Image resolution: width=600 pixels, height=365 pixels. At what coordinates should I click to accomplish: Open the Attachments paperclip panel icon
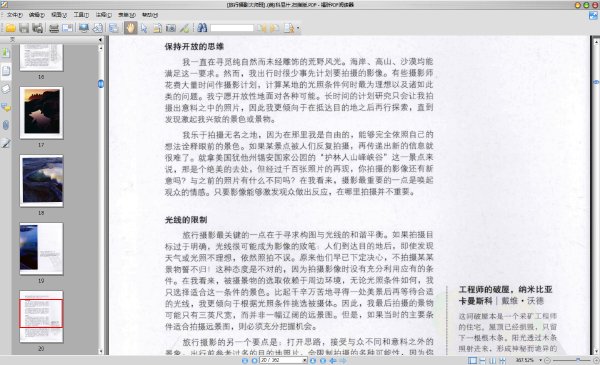coord(6,125)
